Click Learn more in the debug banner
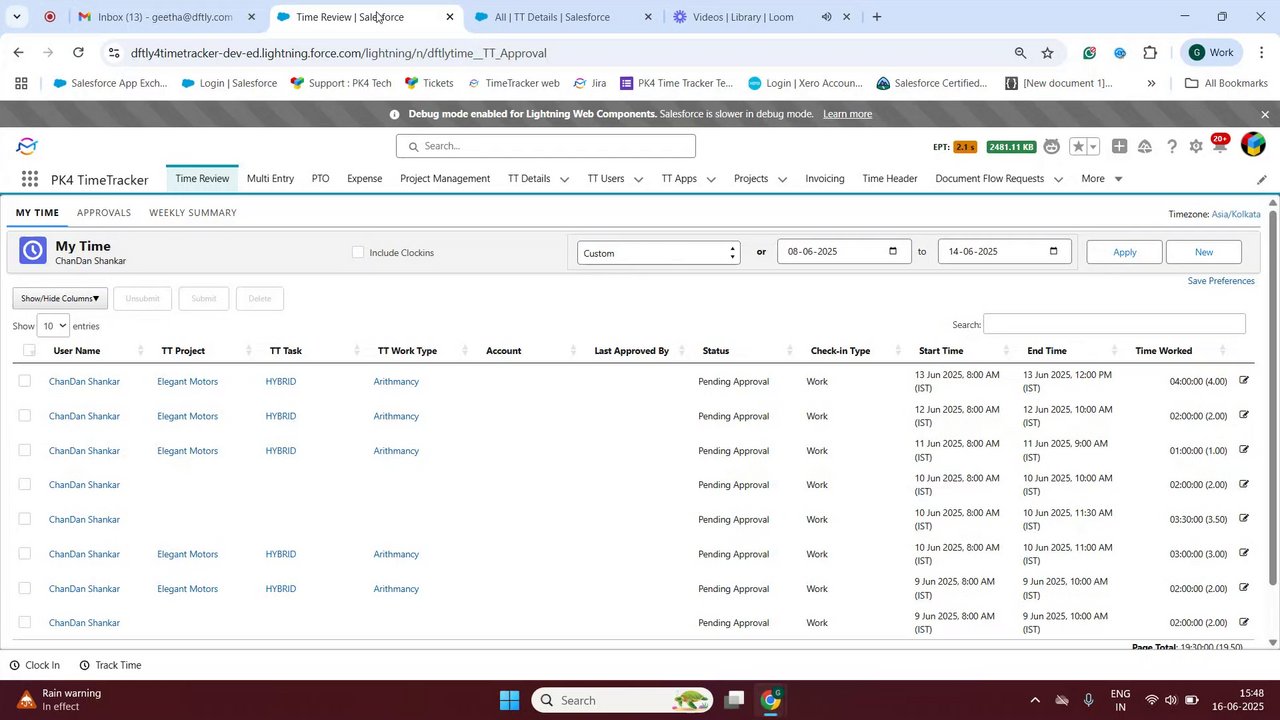 (847, 114)
